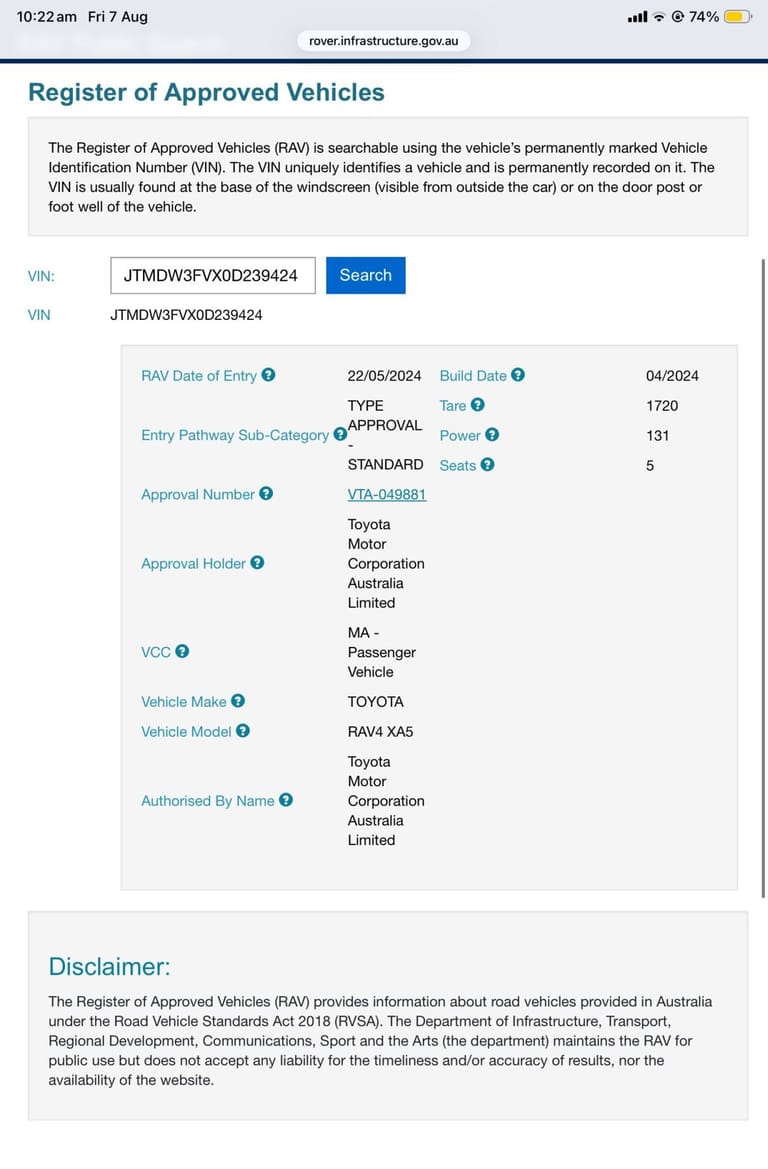Select the RAV Date of Entry label
768x1169 pixels.
pos(199,376)
